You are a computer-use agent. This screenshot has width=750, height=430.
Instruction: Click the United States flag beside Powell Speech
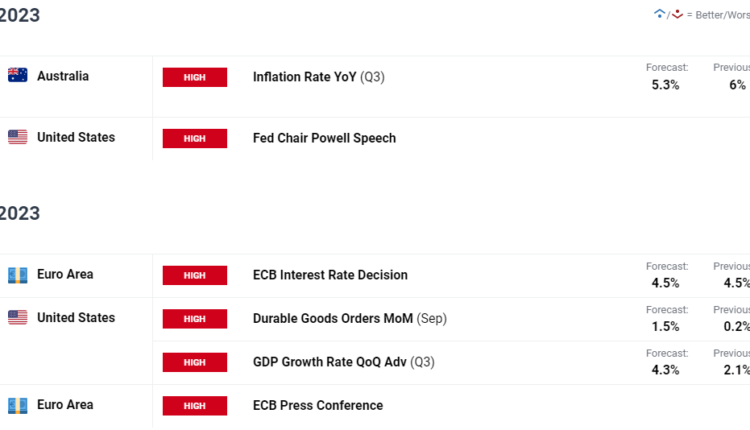tap(17, 138)
